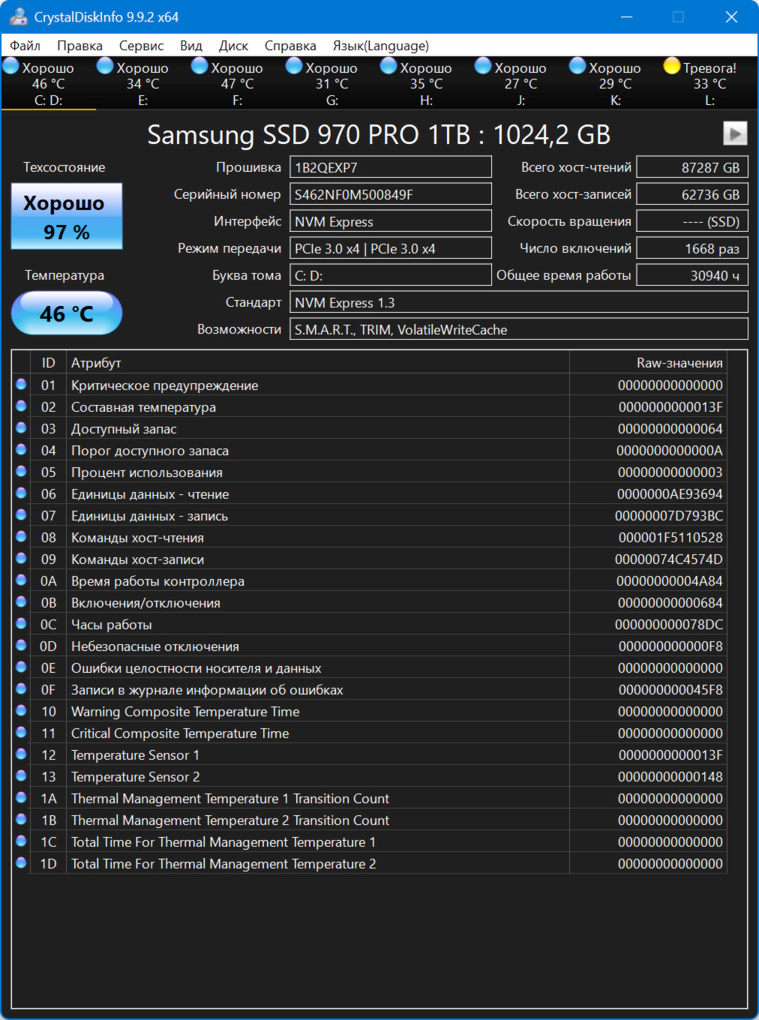The image size is (759, 1020).
Task: Select Thermal Management Temperature 2 Transition Count row
Action: 369,820
